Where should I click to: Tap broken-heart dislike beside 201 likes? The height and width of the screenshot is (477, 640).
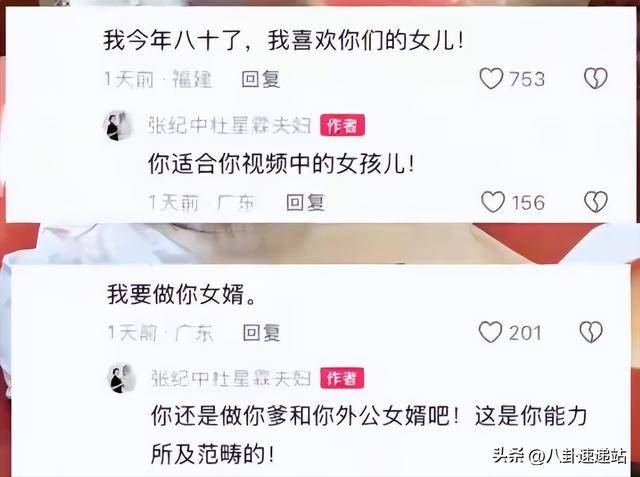coord(591,332)
